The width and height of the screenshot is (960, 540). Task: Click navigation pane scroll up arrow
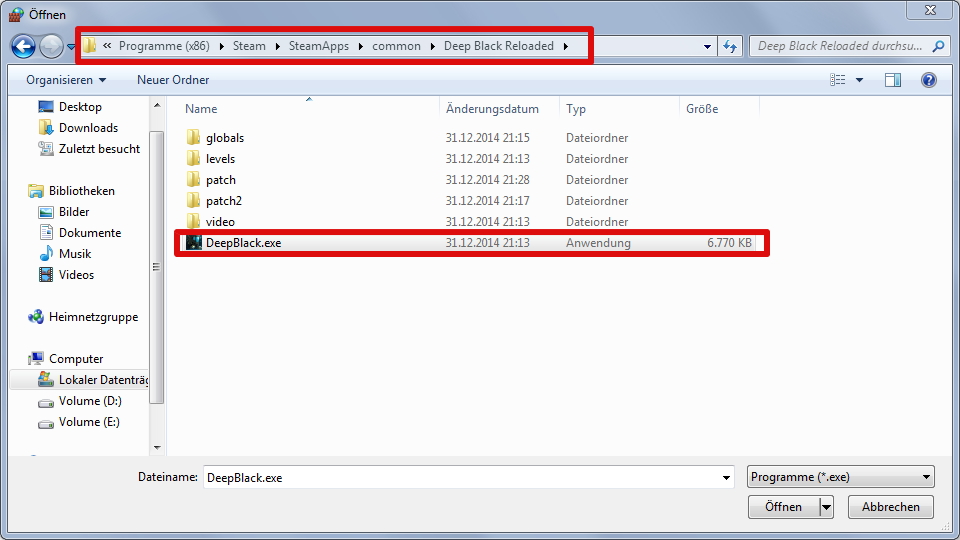(157, 105)
